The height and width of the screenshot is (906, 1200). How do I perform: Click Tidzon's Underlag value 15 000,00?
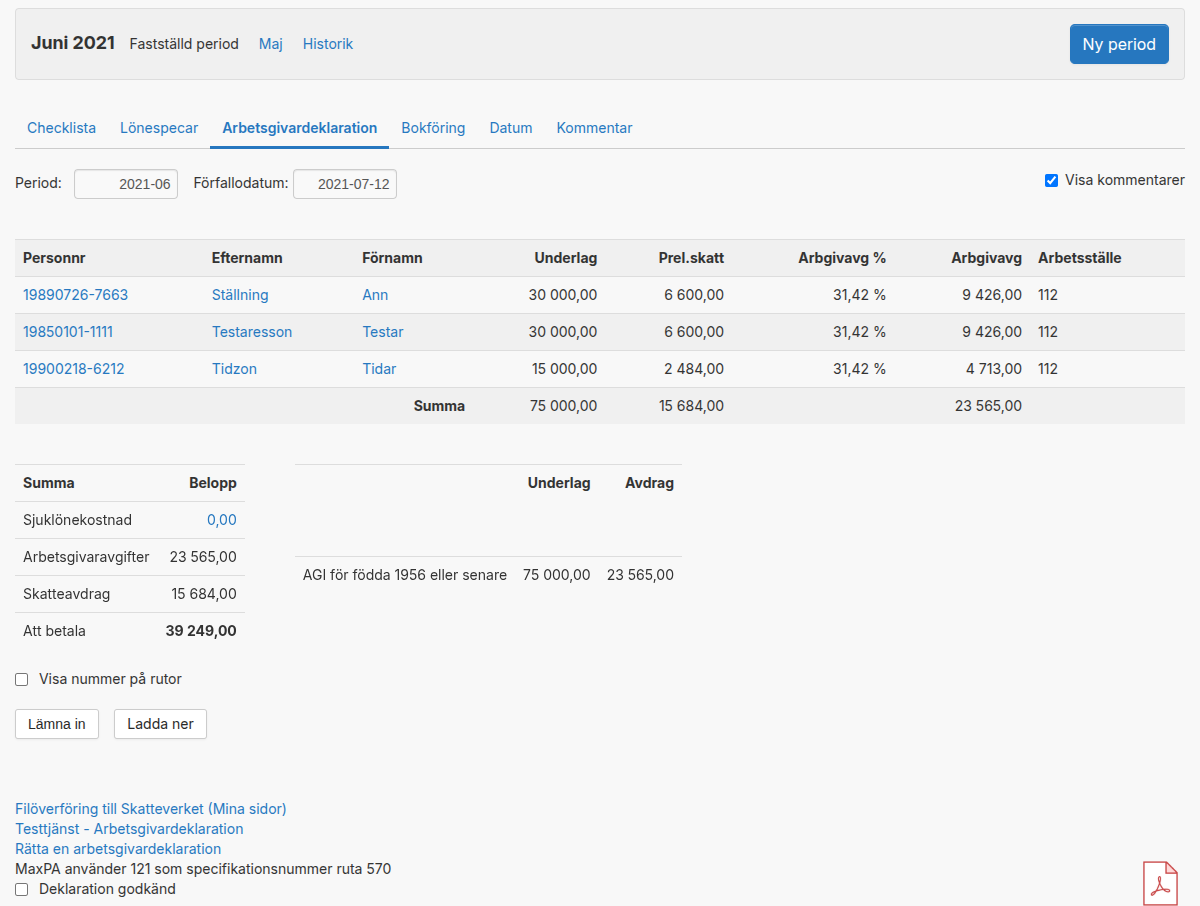(565, 369)
